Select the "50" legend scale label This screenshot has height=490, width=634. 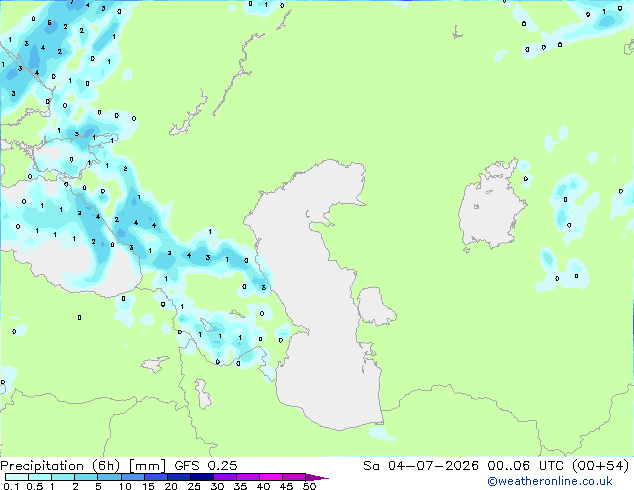[309, 486]
